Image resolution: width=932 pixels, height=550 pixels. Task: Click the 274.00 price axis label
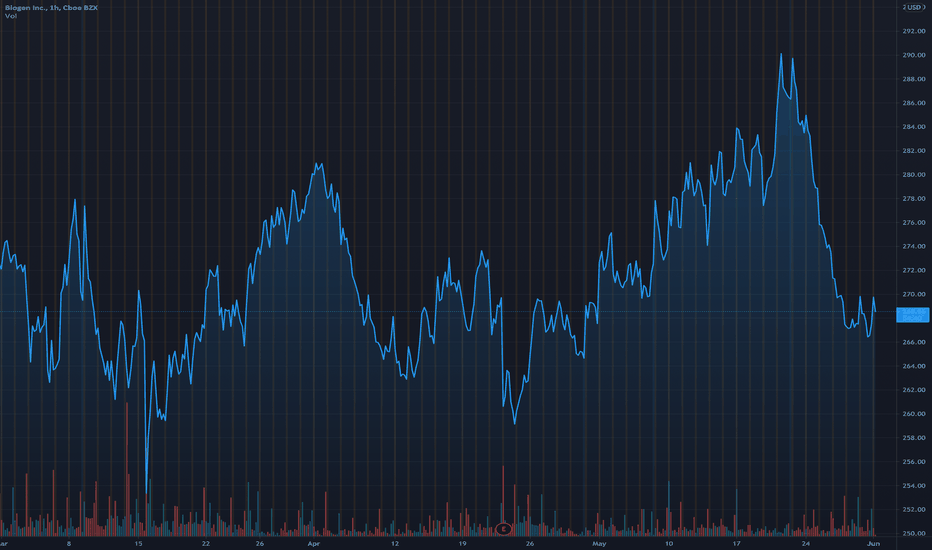[914, 246]
